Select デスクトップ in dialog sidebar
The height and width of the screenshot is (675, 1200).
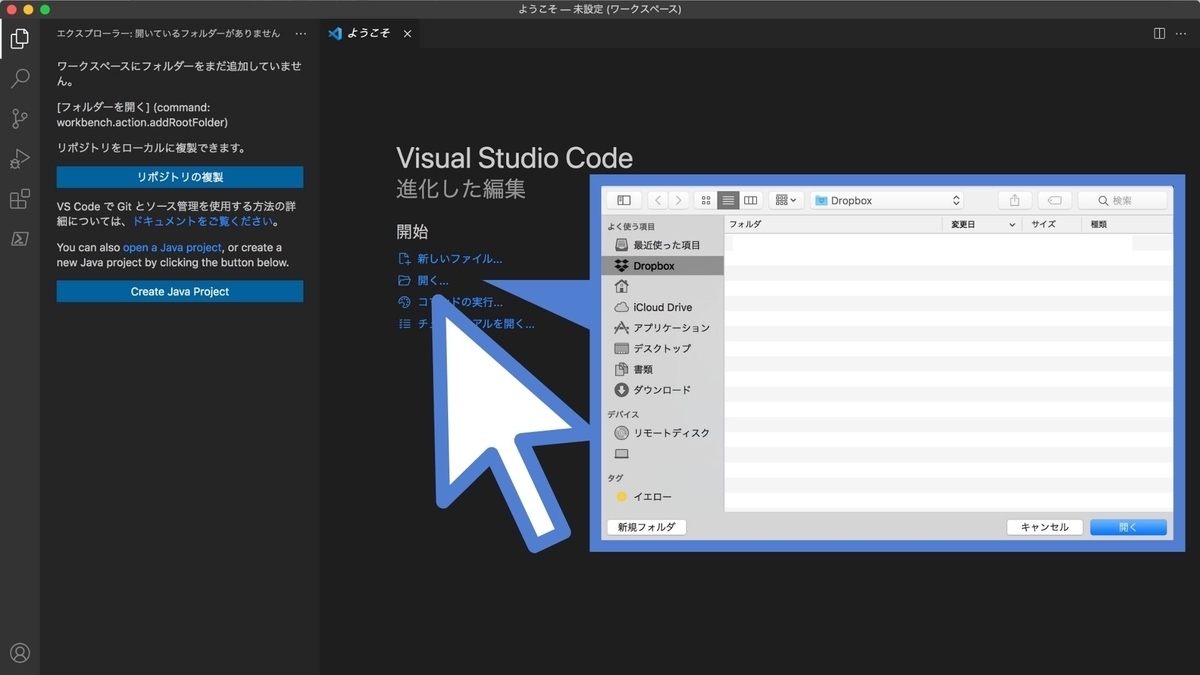click(x=662, y=348)
